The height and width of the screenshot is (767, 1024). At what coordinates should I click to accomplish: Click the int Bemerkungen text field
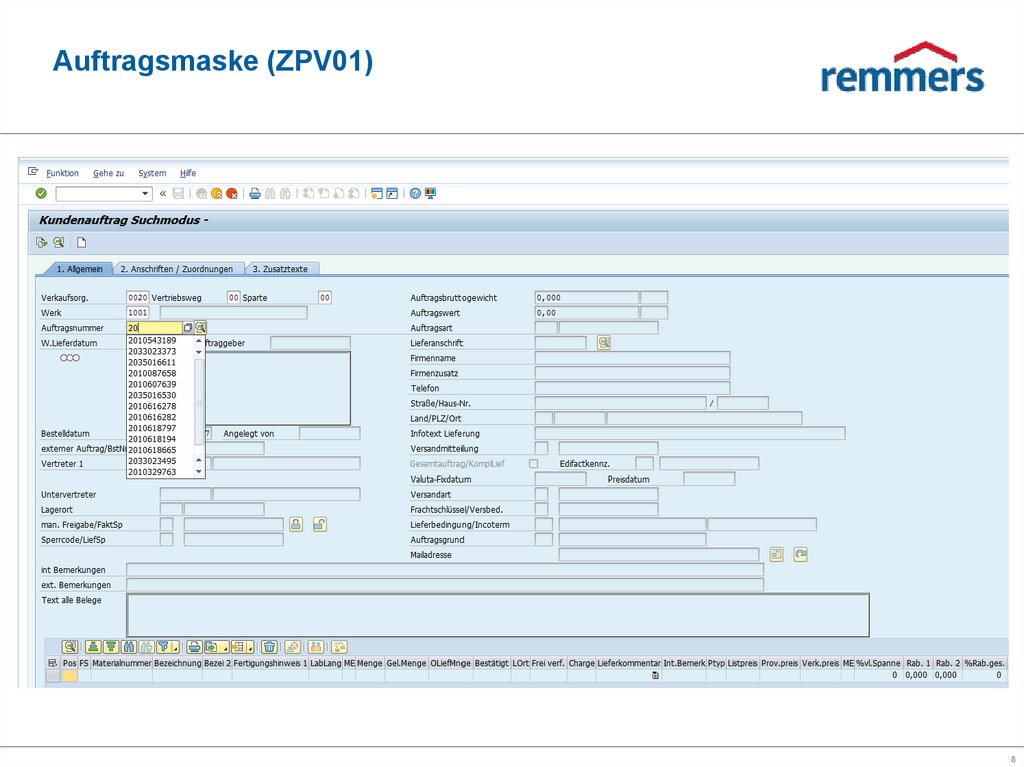click(445, 570)
